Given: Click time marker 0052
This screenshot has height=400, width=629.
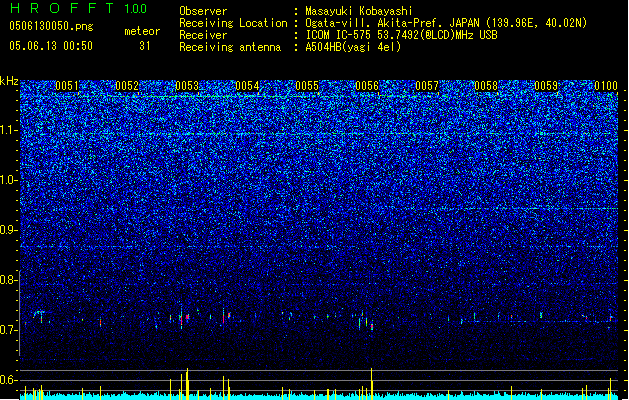Looking at the screenshot, I should pos(127,86).
